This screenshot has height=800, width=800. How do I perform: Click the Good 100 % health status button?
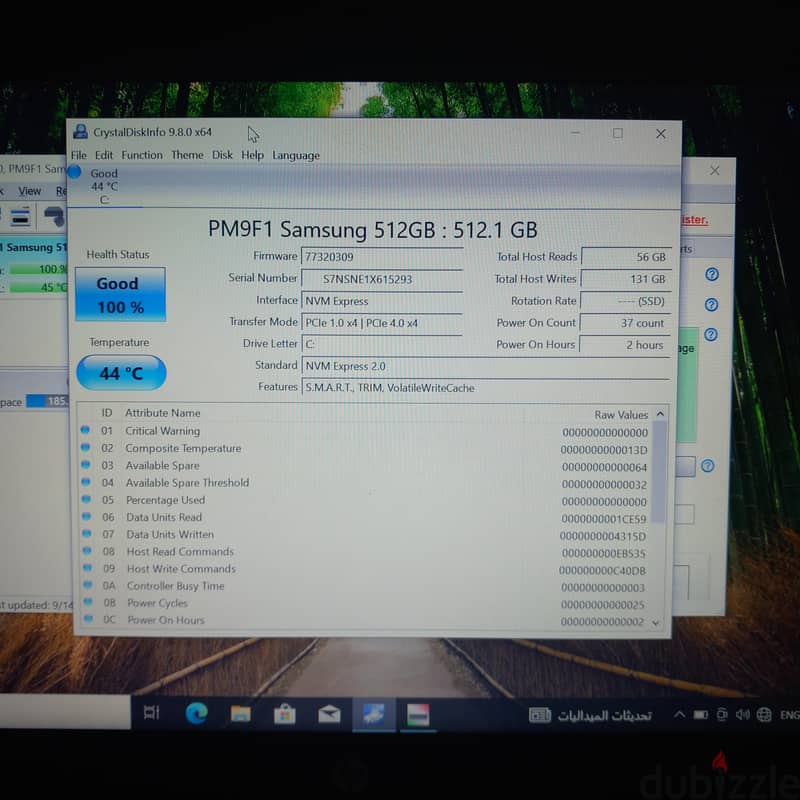[120, 294]
